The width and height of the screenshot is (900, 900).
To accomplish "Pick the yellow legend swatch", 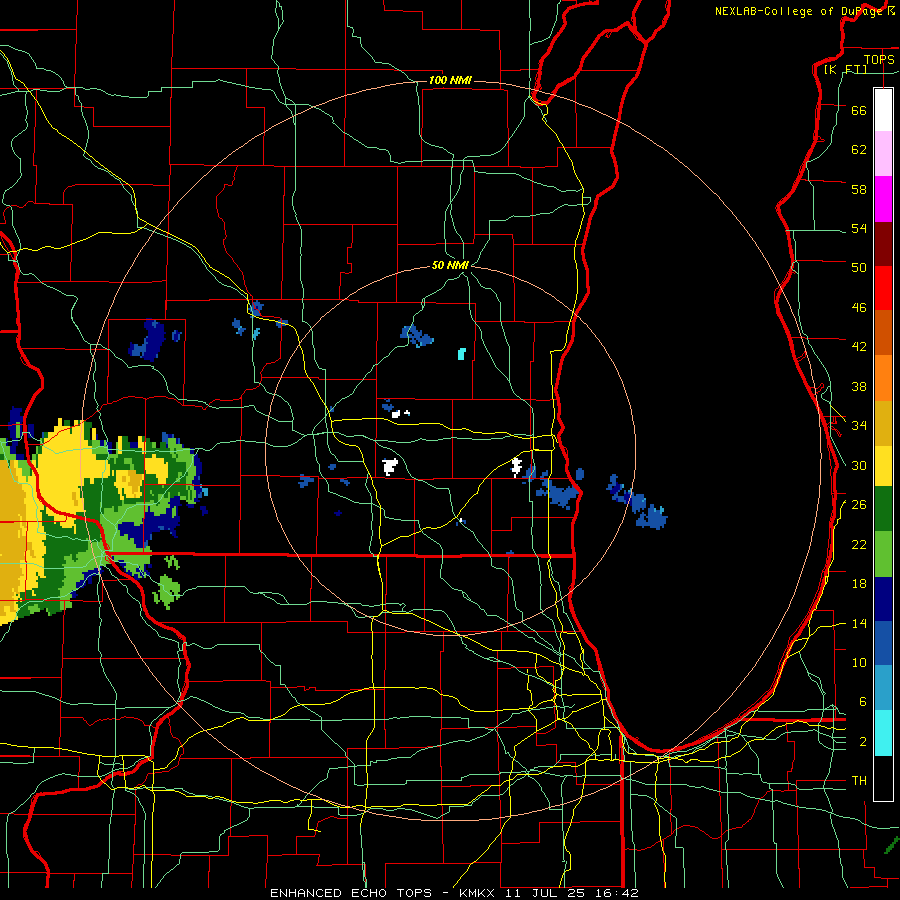I will 883,466.
